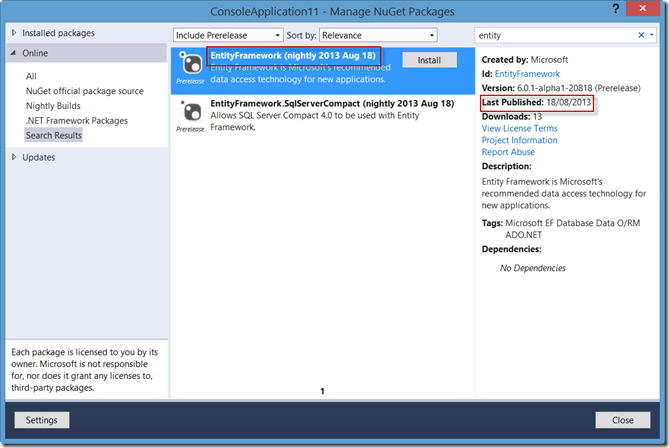Click the Report Abuse link
The image size is (669, 448).
click(508, 152)
